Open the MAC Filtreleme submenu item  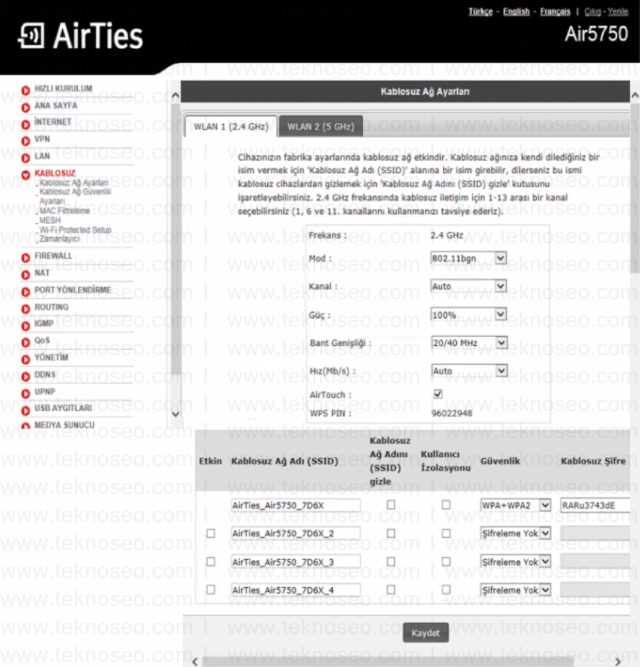[x=65, y=211]
